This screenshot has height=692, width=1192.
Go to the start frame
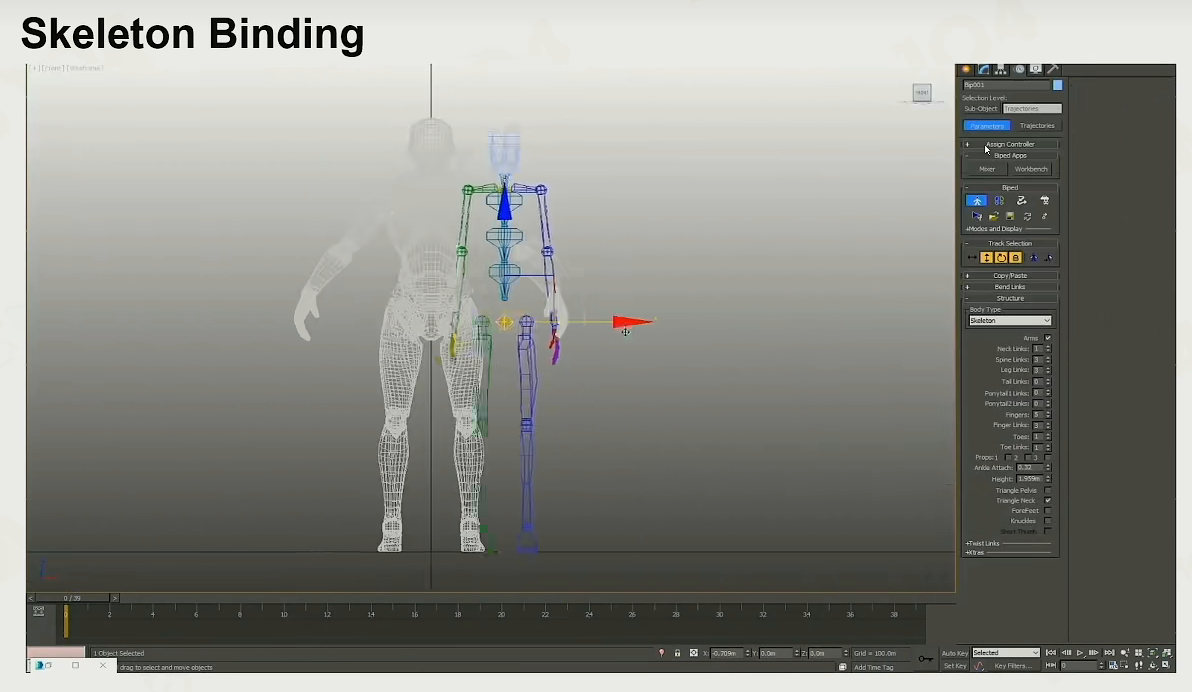(x=1051, y=653)
